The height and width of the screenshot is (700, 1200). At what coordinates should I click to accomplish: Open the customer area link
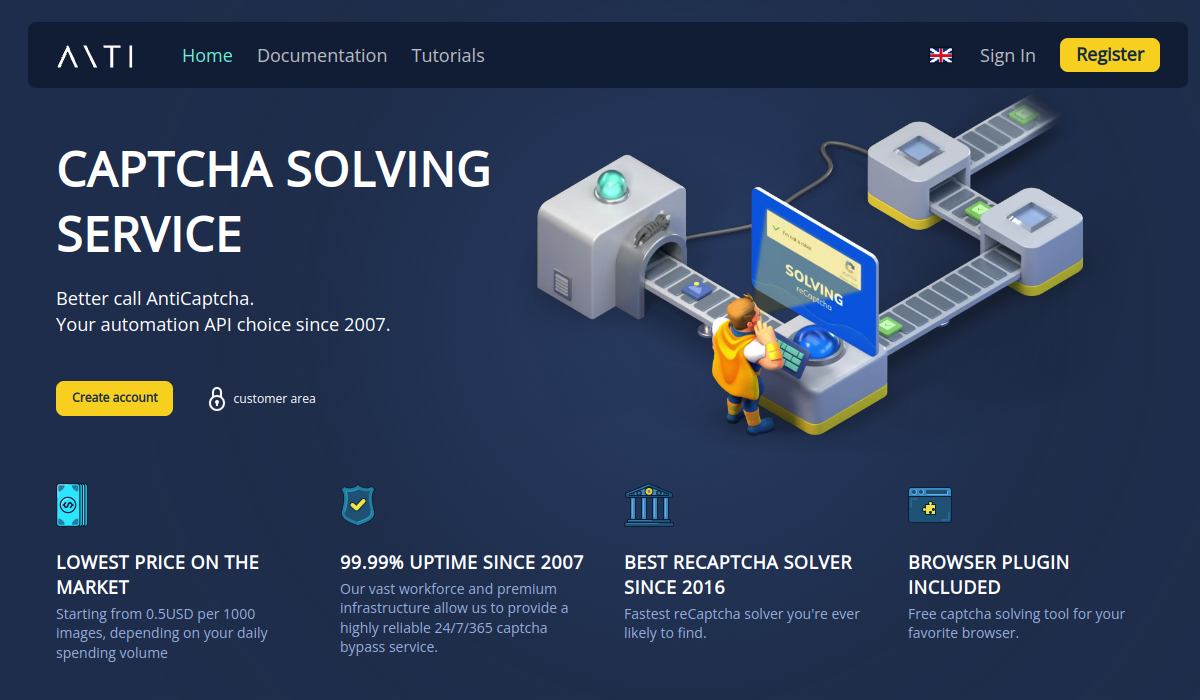(275, 399)
